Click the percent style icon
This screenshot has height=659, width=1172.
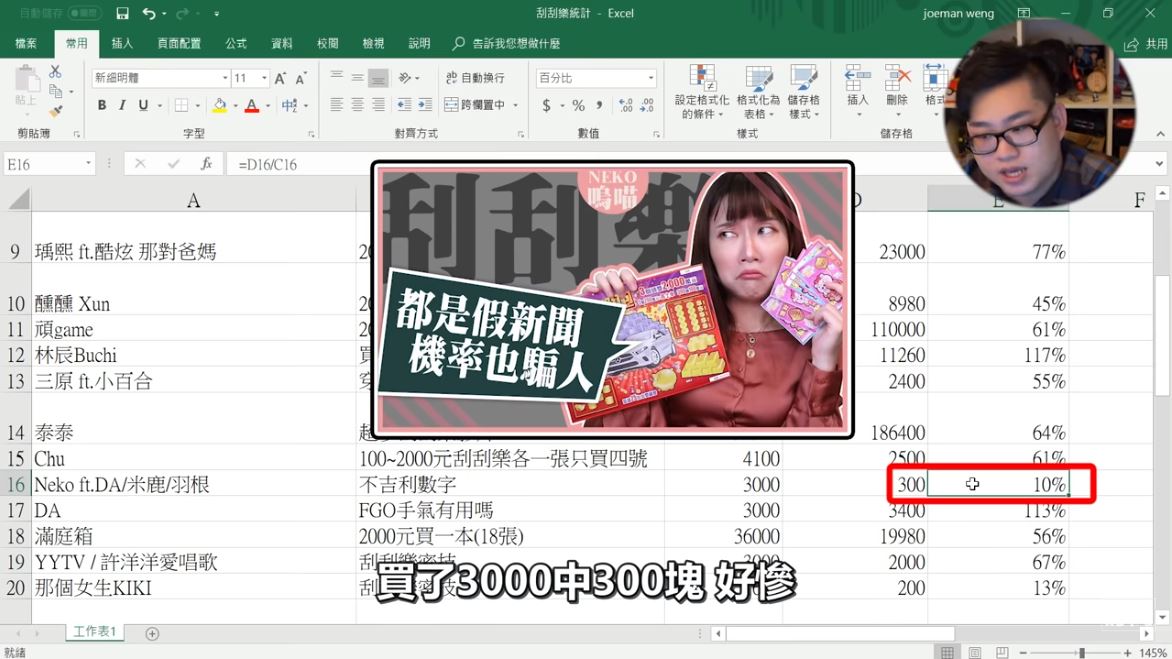(578, 105)
